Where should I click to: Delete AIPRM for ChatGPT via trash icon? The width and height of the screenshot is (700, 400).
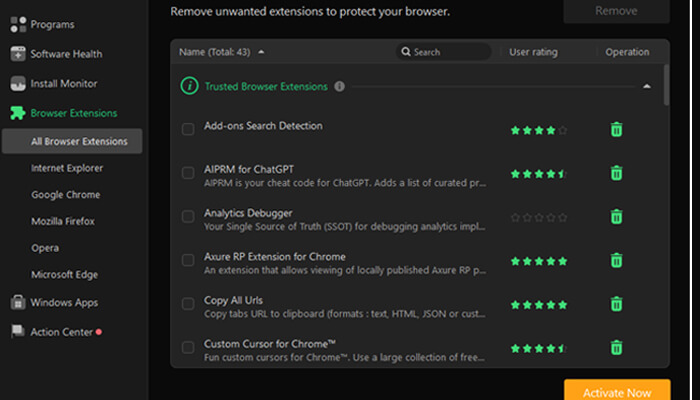coord(616,173)
